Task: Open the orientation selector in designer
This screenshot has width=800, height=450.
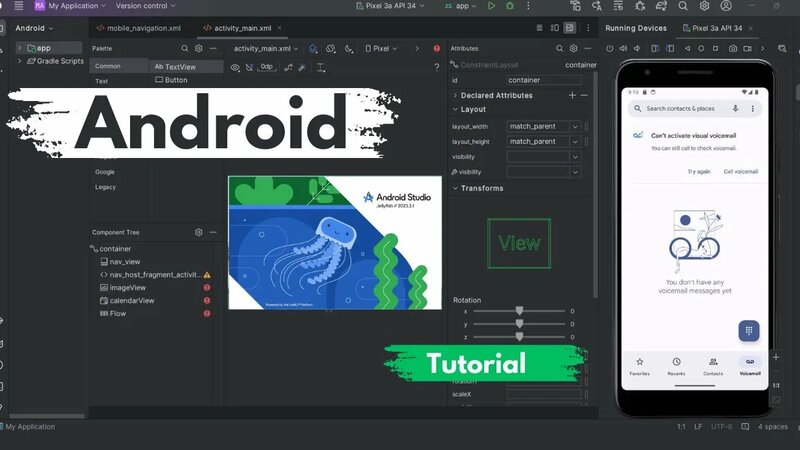Action: click(331, 48)
